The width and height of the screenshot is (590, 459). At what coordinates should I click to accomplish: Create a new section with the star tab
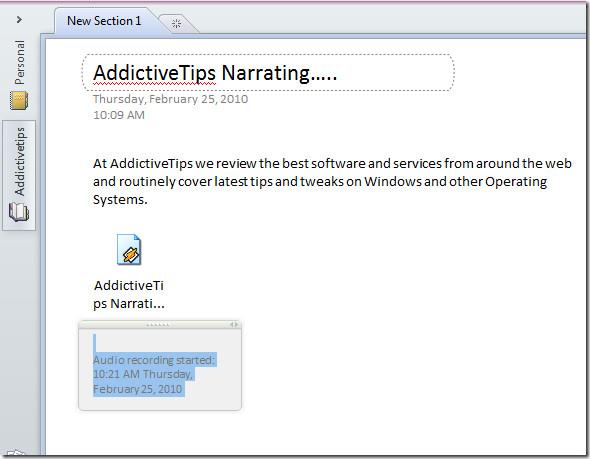[176, 24]
